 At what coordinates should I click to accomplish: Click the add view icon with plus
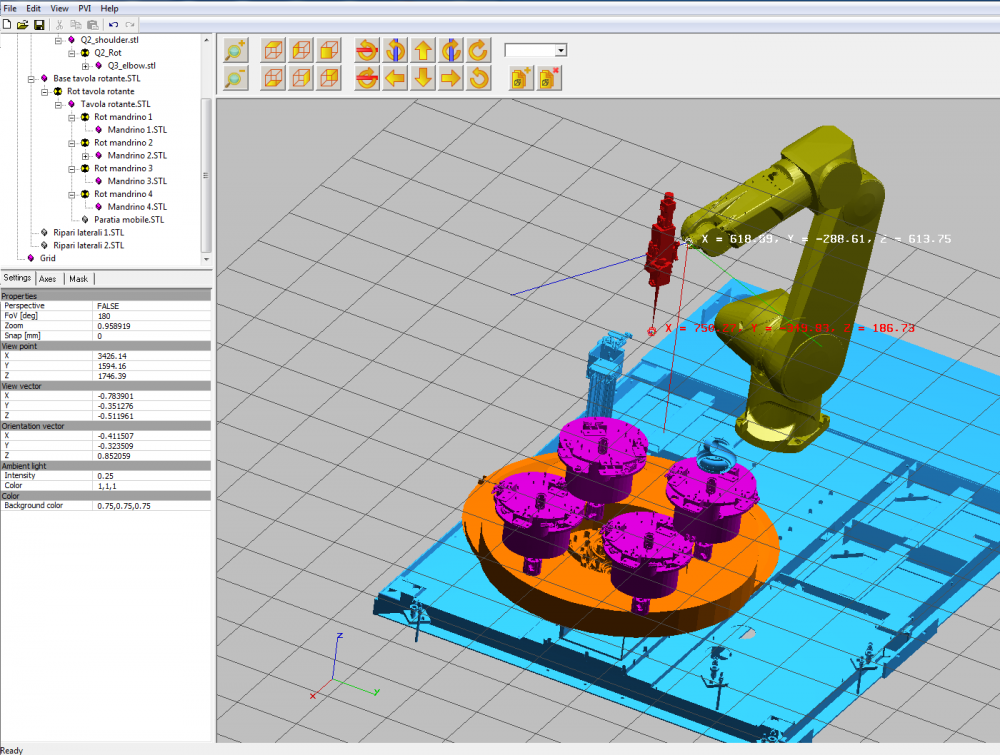point(520,78)
